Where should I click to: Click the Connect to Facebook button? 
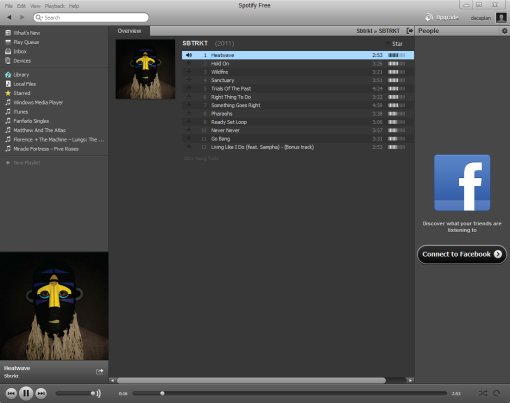pyautogui.click(x=462, y=254)
